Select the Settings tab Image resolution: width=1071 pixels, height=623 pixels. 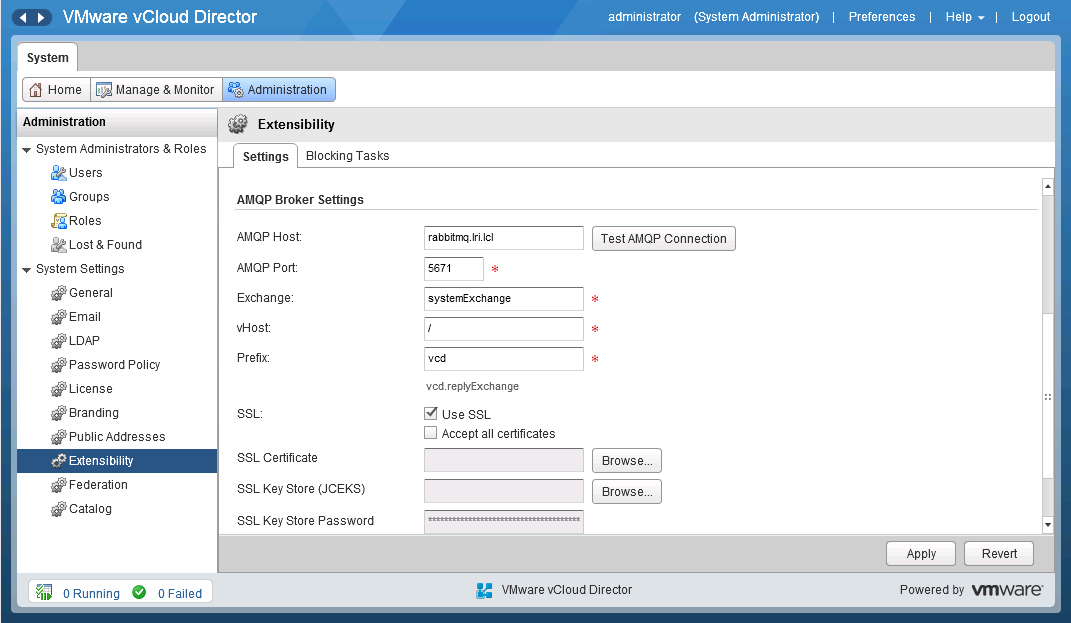(x=266, y=156)
